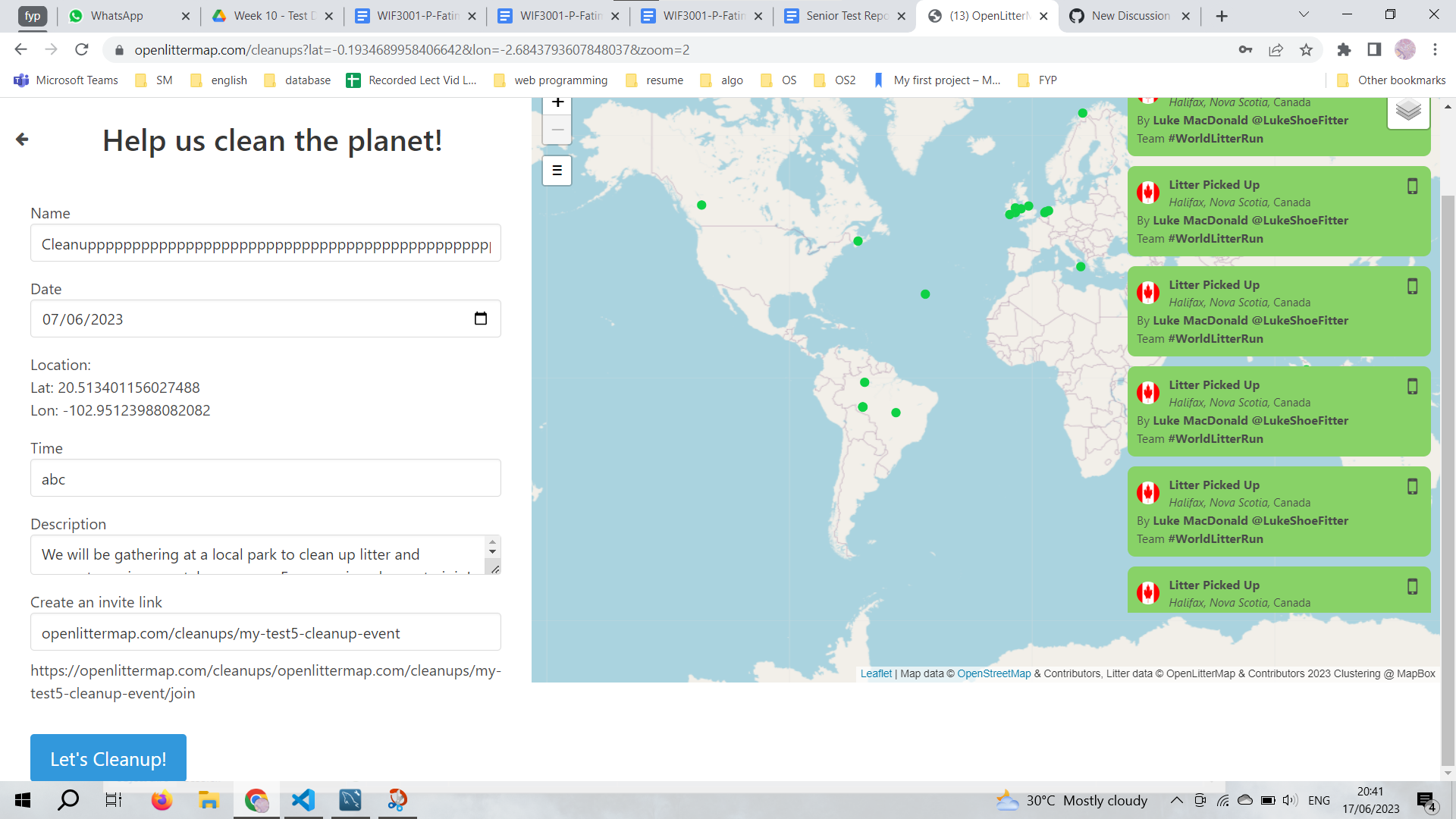The height and width of the screenshot is (819, 1456).
Task: Click the key icon in the address bar
Action: pyautogui.click(x=1246, y=50)
